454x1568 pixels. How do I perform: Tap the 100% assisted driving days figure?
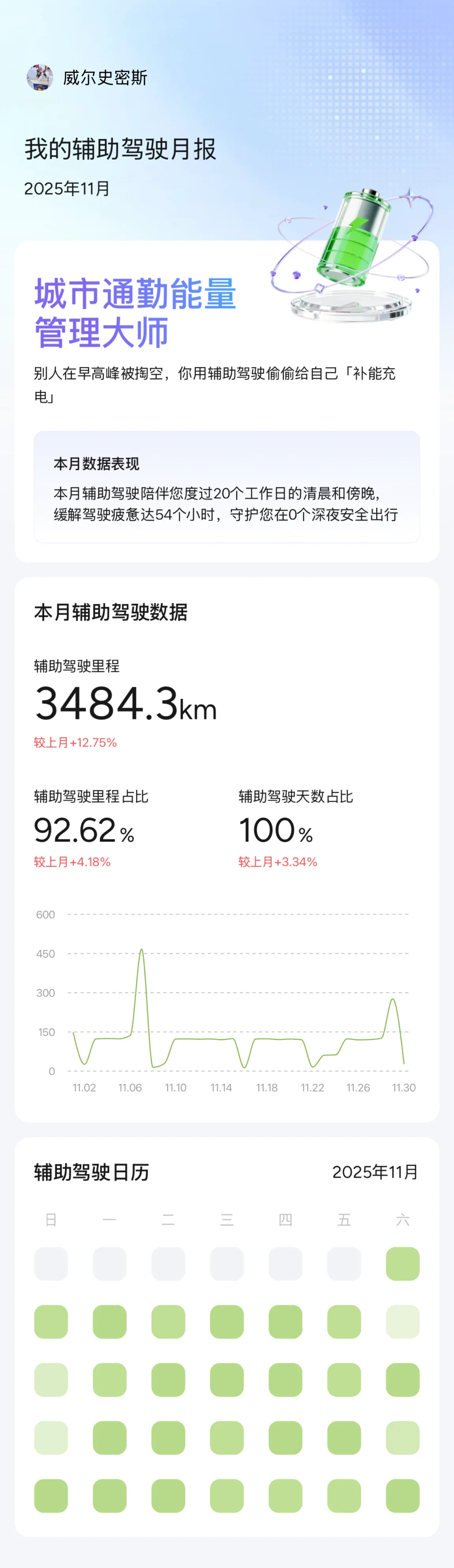coord(276,831)
